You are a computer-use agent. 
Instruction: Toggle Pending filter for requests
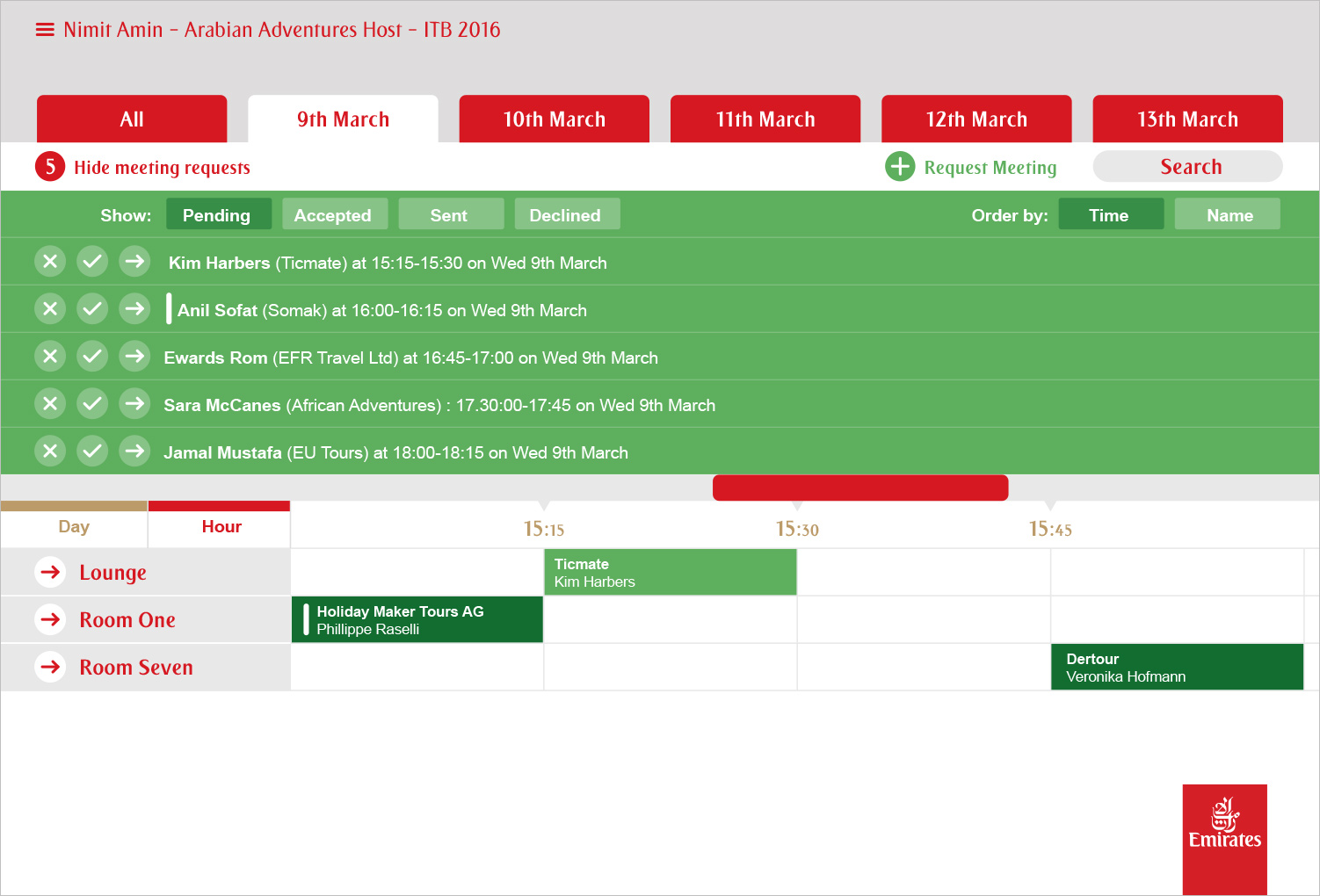click(218, 214)
